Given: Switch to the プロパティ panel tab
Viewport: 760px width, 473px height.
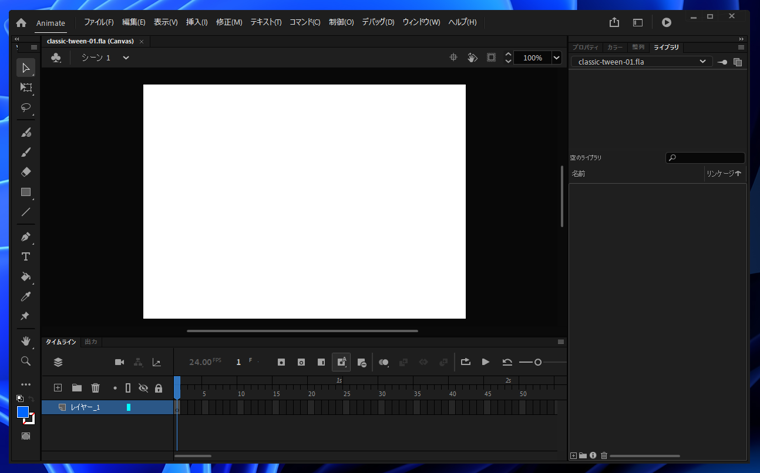Looking at the screenshot, I should (585, 47).
